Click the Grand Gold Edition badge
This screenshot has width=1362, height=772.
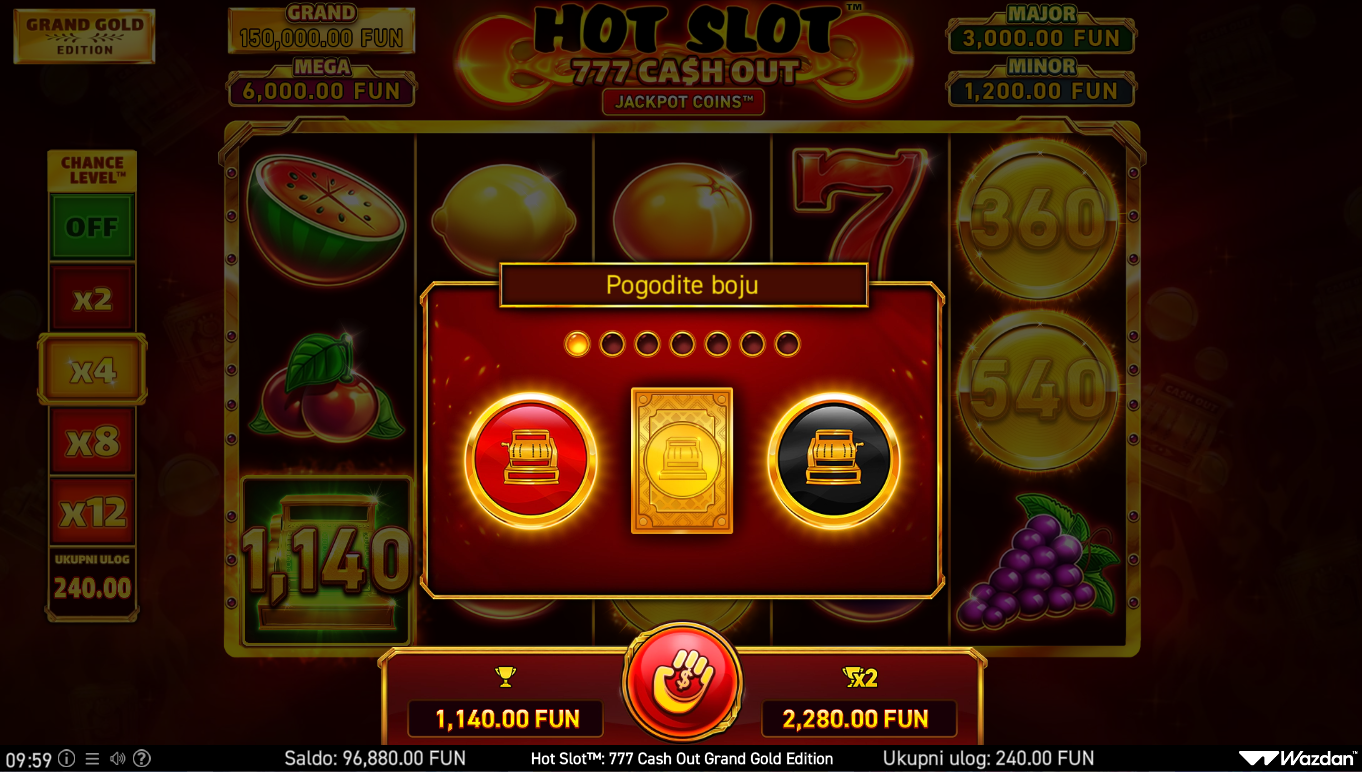[x=84, y=37]
